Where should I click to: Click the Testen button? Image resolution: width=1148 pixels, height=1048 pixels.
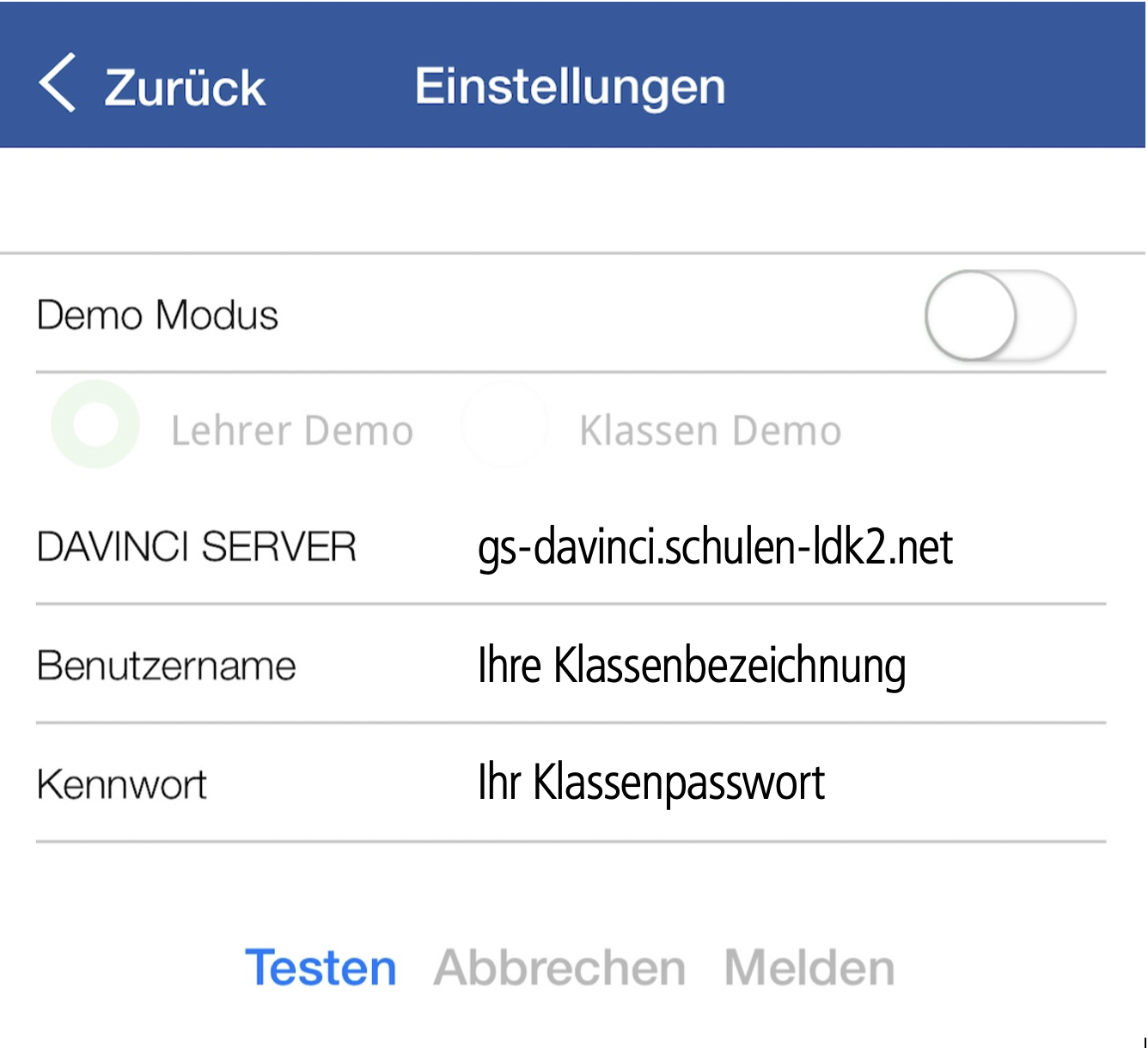click(321, 968)
